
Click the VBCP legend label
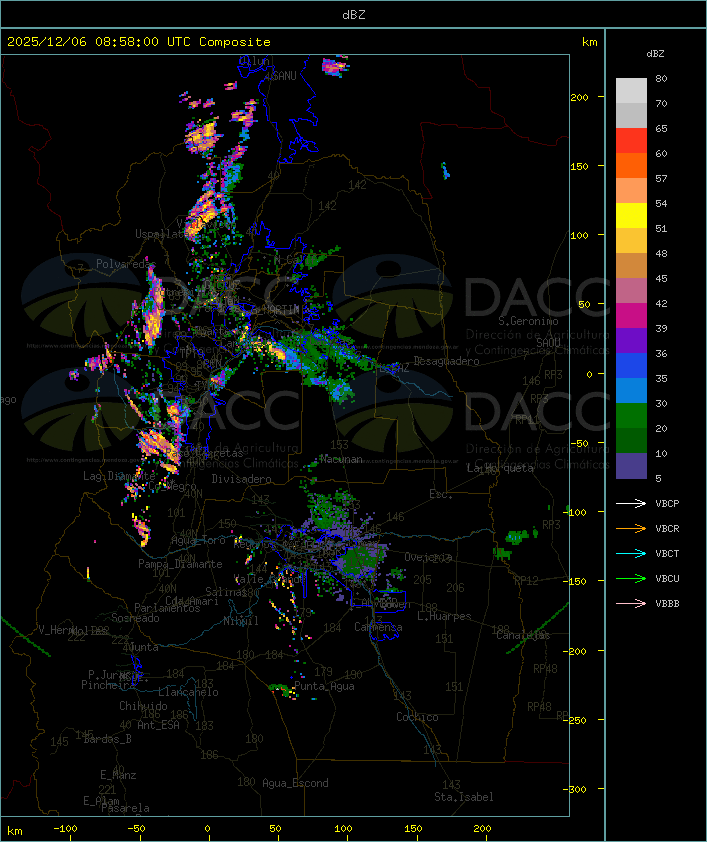pos(667,504)
